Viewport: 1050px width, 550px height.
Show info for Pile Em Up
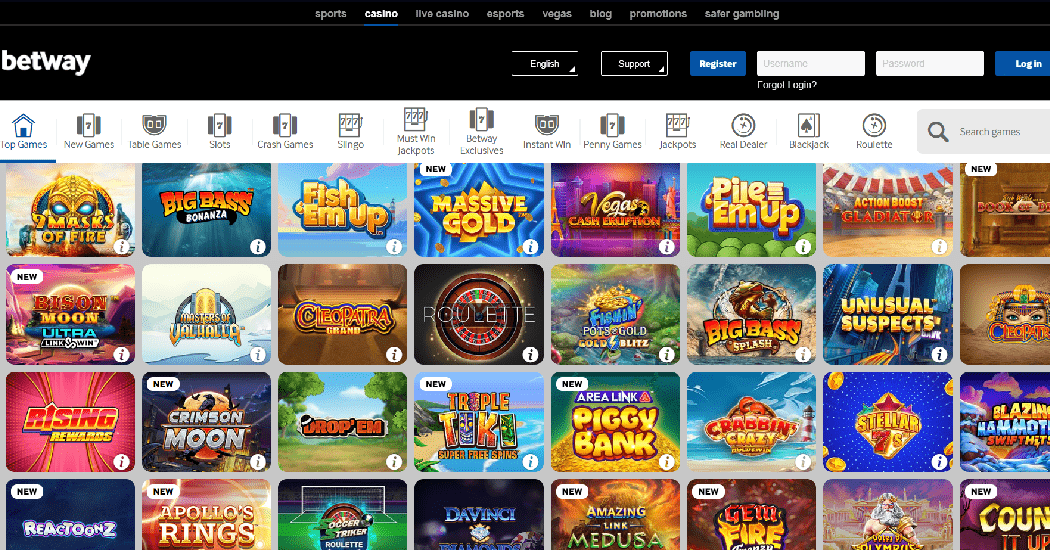pos(803,247)
